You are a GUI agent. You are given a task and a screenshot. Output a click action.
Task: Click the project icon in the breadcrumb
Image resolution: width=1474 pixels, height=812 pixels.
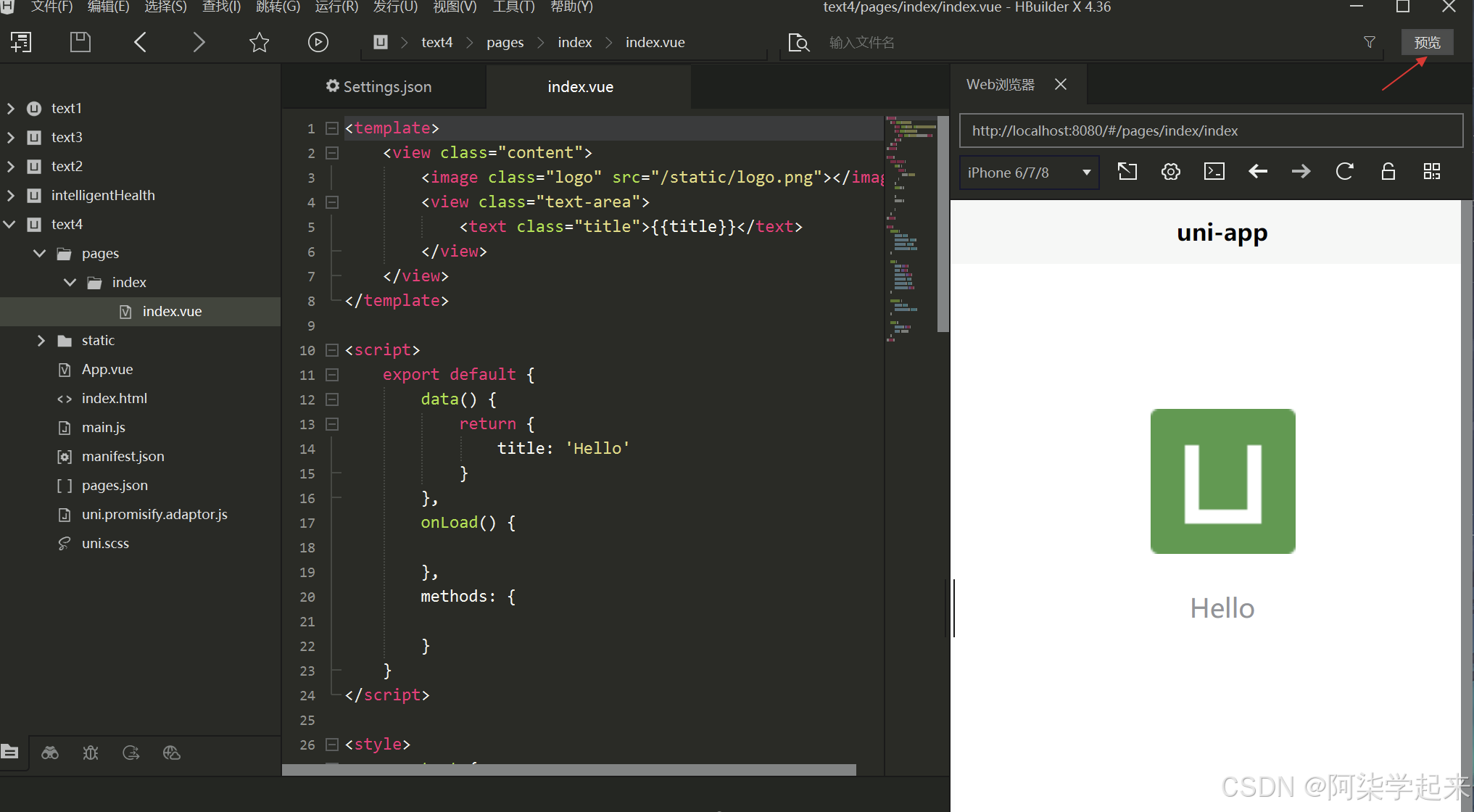click(x=381, y=42)
